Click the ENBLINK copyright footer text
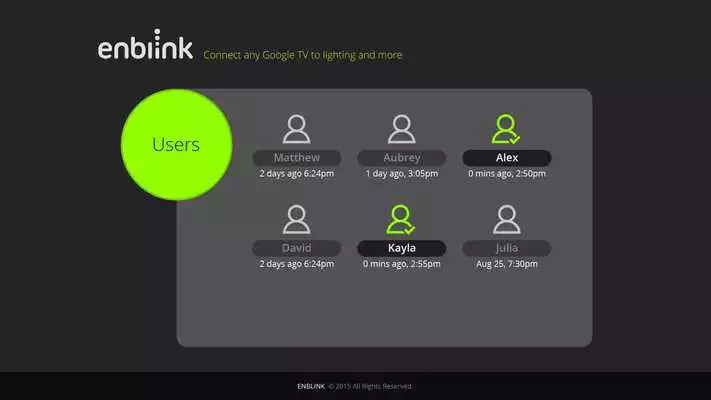 [354, 386]
